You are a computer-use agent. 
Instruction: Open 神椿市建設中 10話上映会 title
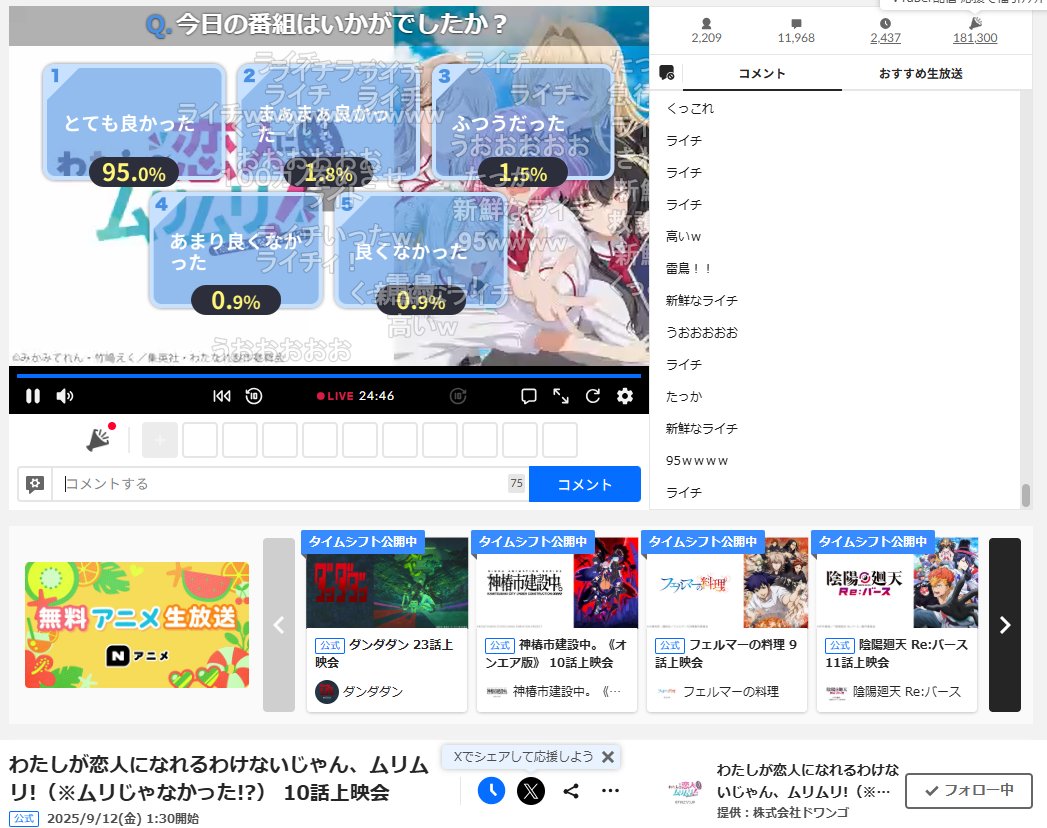(x=556, y=653)
